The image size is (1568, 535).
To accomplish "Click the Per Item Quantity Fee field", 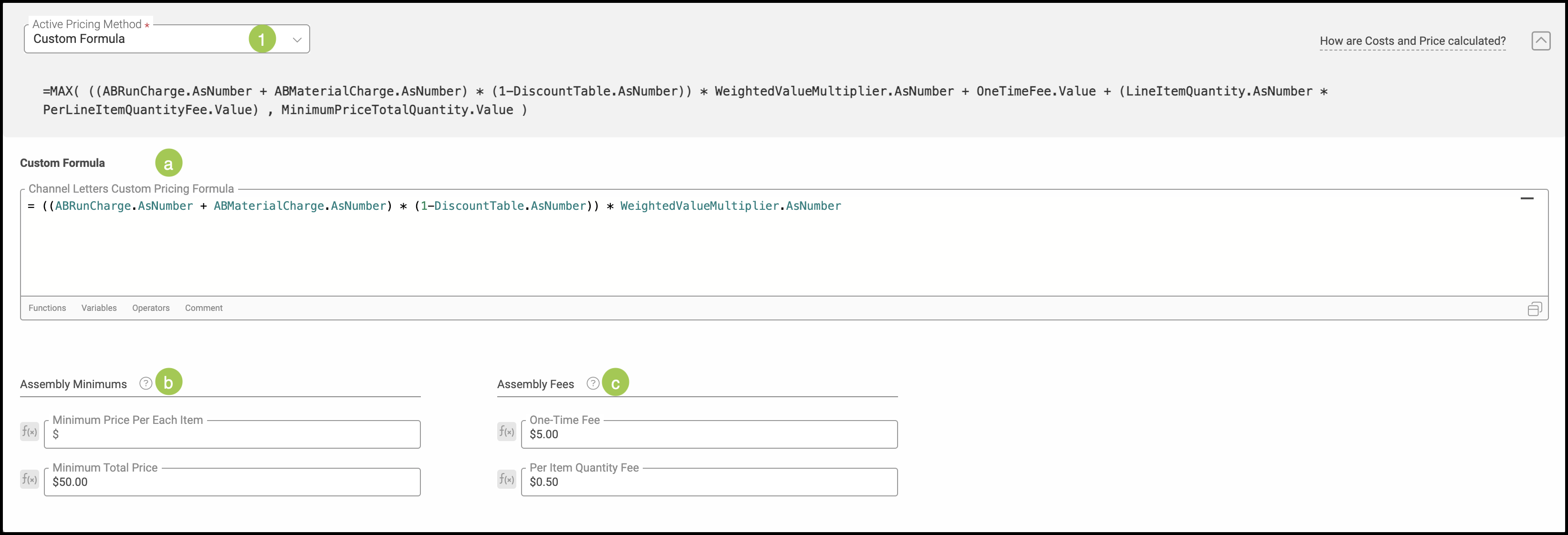I will point(709,482).
